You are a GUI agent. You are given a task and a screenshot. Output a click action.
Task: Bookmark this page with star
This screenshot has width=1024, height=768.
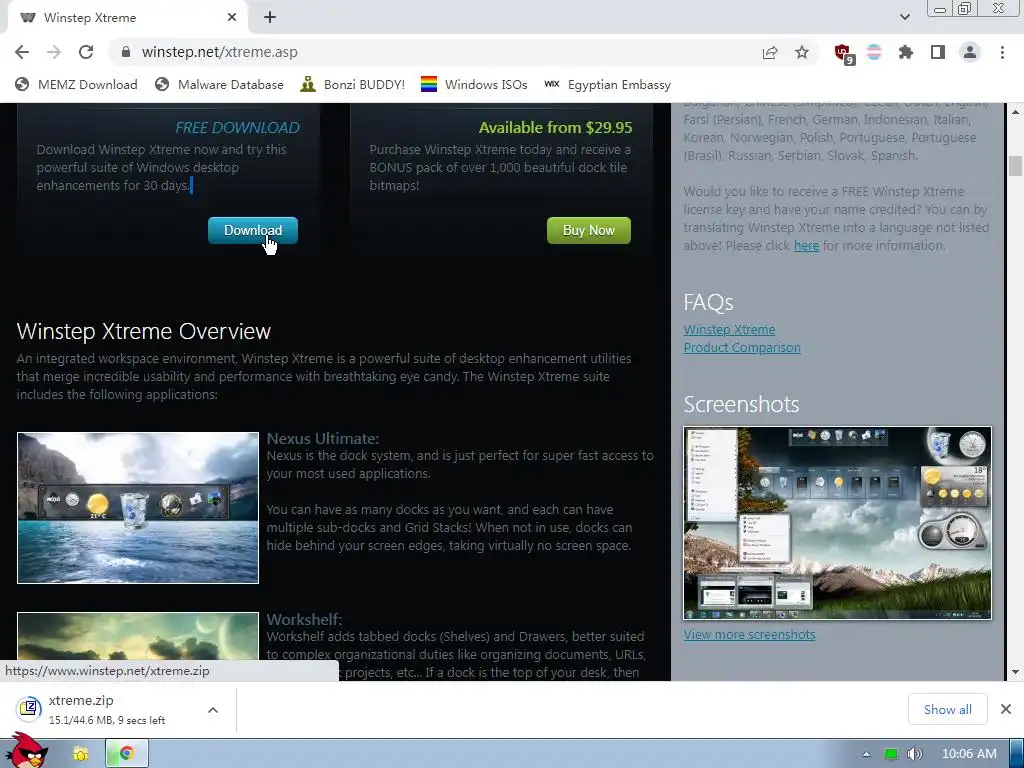pyautogui.click(x=802, y=52)
